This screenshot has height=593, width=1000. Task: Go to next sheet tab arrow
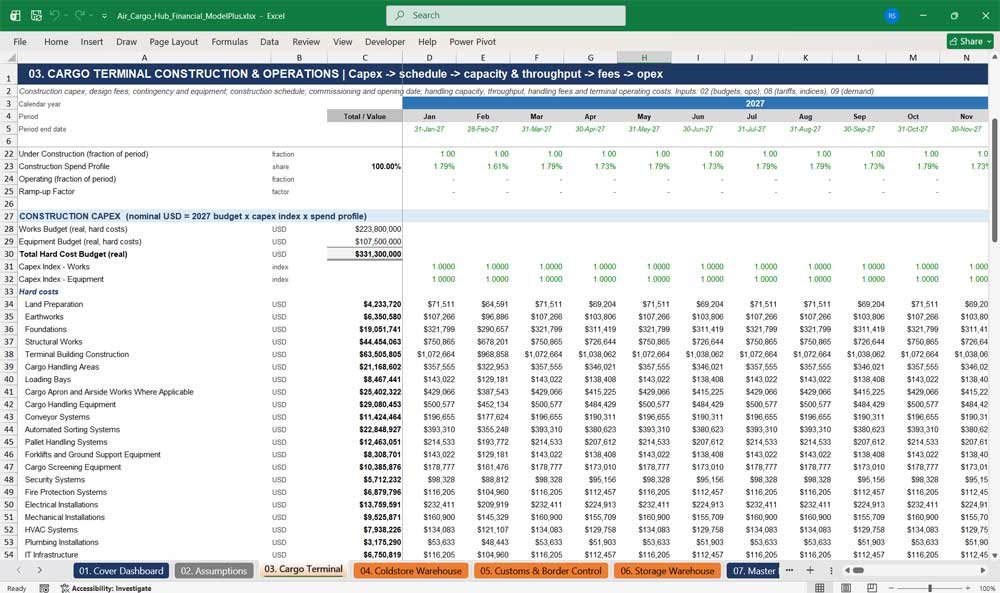coord(40,570)
